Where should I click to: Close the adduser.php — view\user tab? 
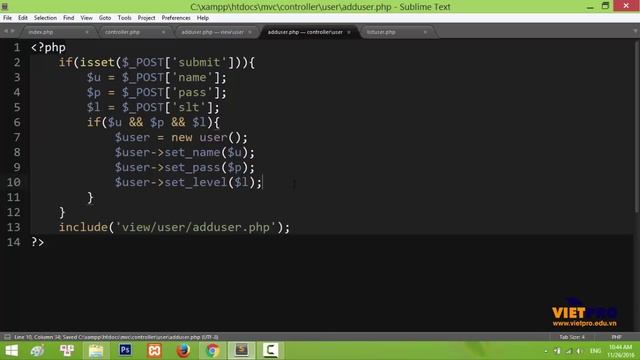[x=250, y=32]
